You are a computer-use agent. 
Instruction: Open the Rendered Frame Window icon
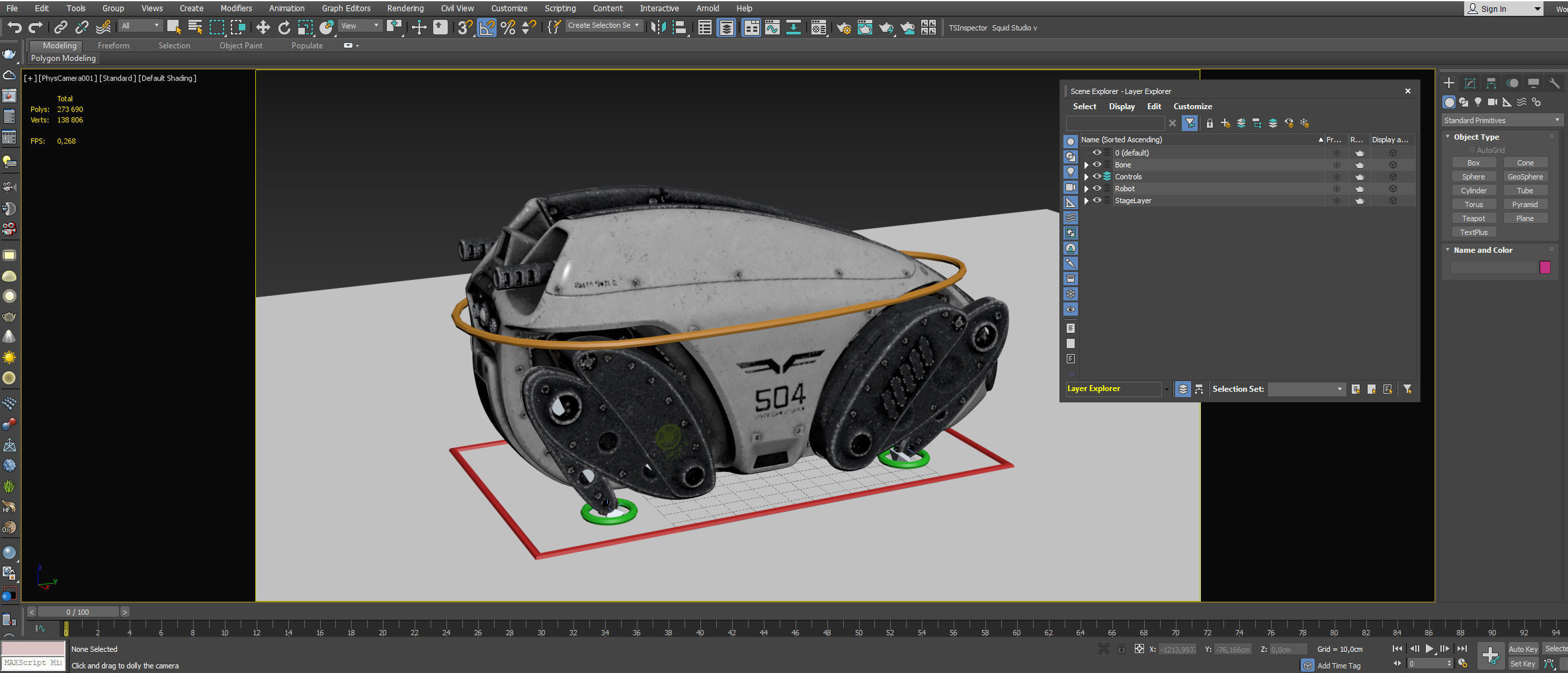[x=865, y=27]
